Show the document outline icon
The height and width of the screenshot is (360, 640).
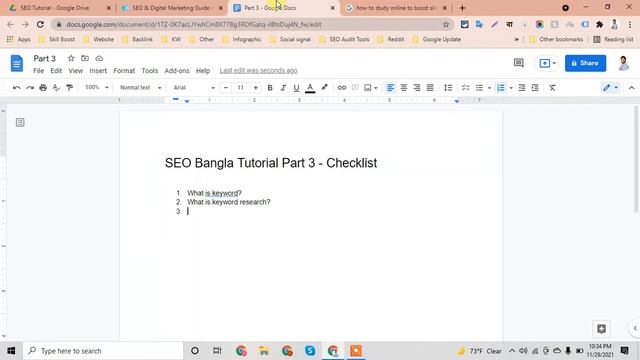(x=20, y=122)
